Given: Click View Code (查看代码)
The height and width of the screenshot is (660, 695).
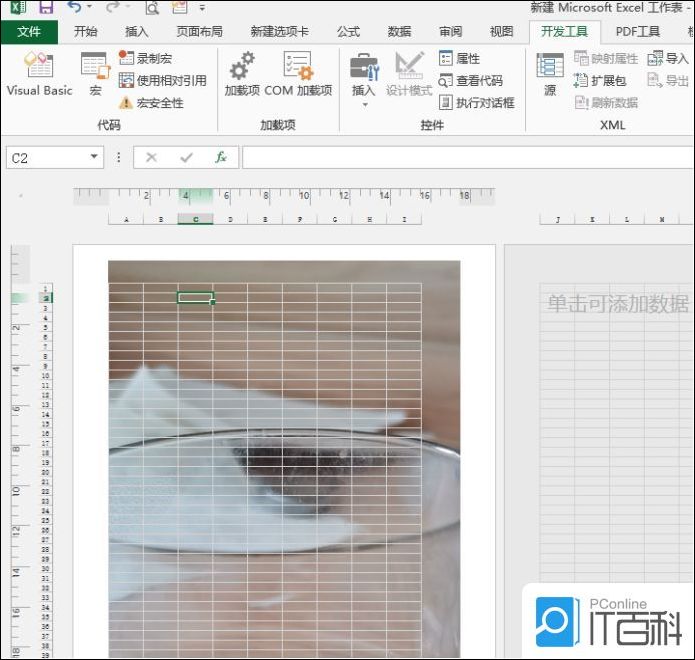Looking at the screenshot, I should pos(470,80).
